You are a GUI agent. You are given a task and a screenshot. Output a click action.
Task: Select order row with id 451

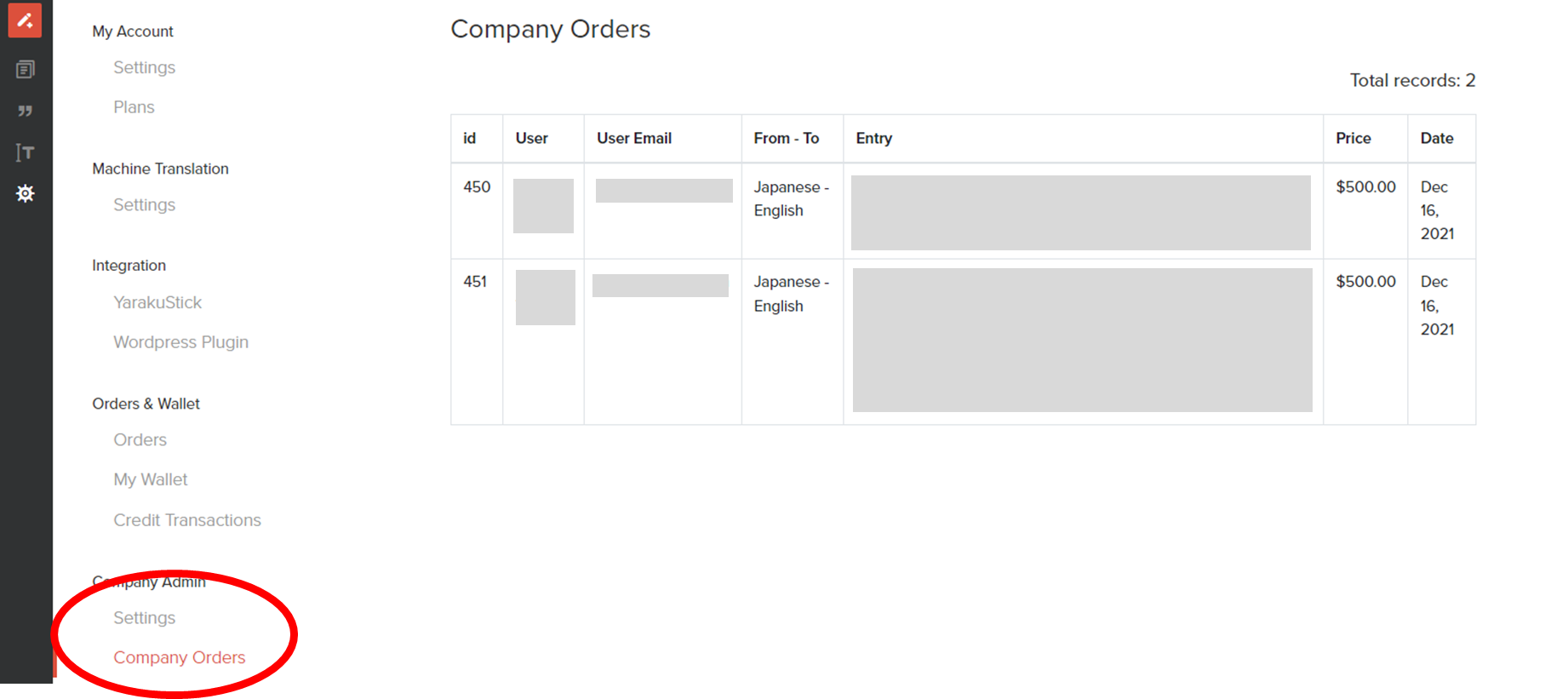coord(963,341)
